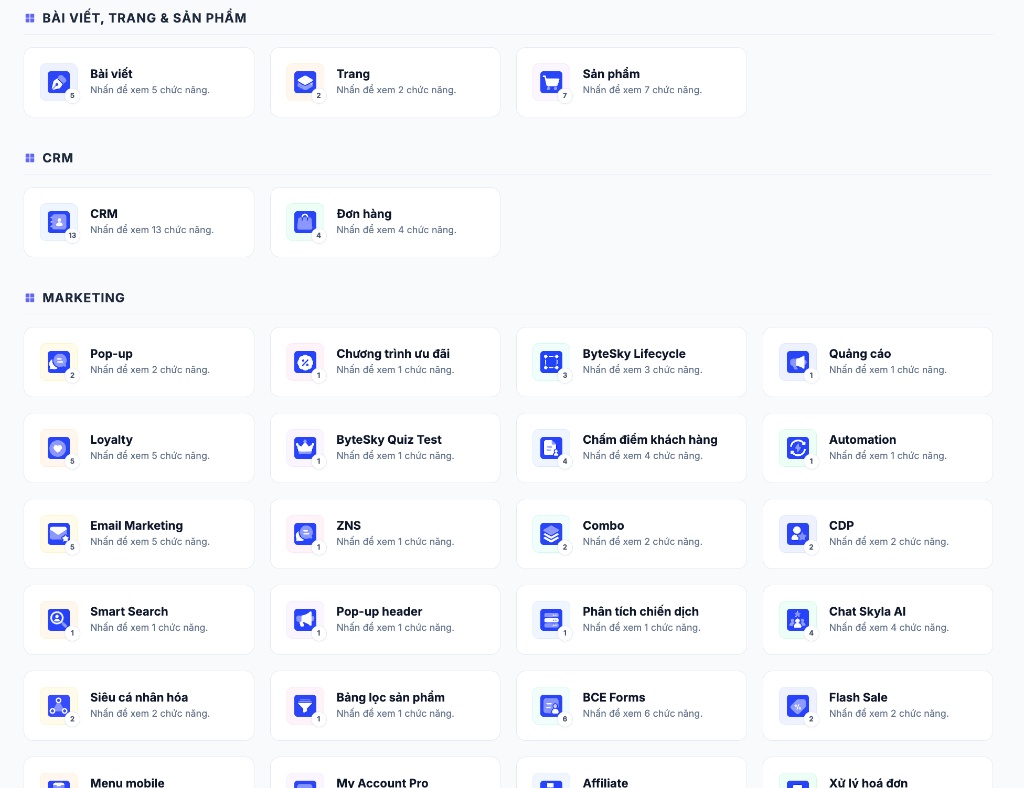The image size is (1024, 788).
Task: Click the Siêu cá nhân hóa nodes icon
Action: [x=59, y=706]
